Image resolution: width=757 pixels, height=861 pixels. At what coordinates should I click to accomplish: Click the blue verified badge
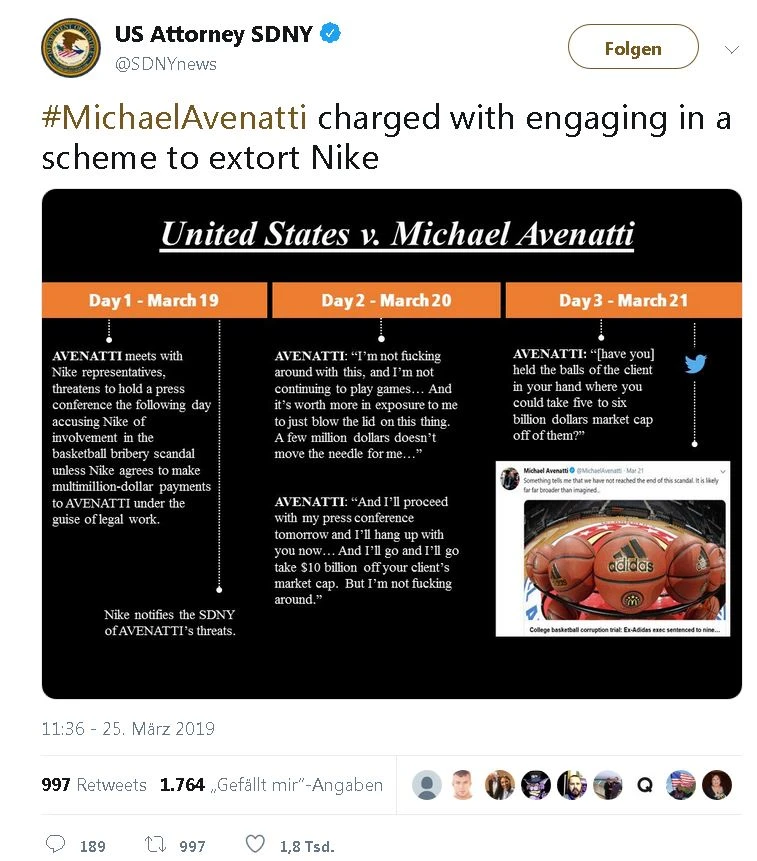pyautogui.click(x=331, y=34)
